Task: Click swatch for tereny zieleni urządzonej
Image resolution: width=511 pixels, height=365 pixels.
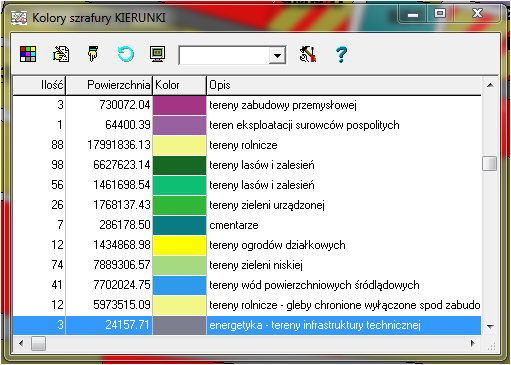Action: click(x=179, y=205)
